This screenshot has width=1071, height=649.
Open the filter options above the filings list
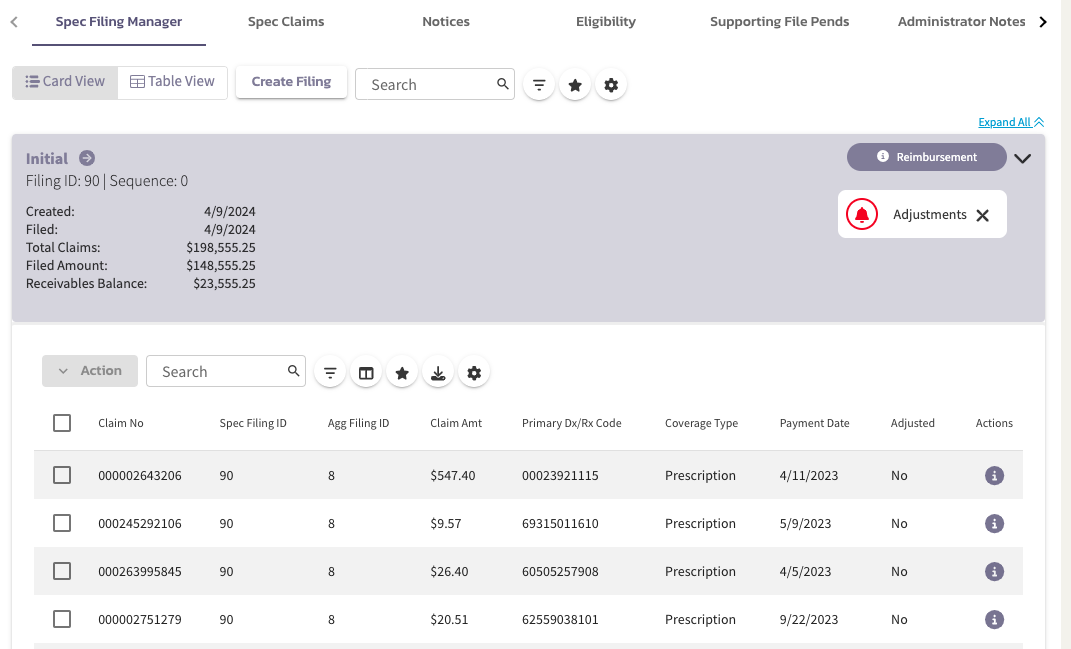click(539, 84)
